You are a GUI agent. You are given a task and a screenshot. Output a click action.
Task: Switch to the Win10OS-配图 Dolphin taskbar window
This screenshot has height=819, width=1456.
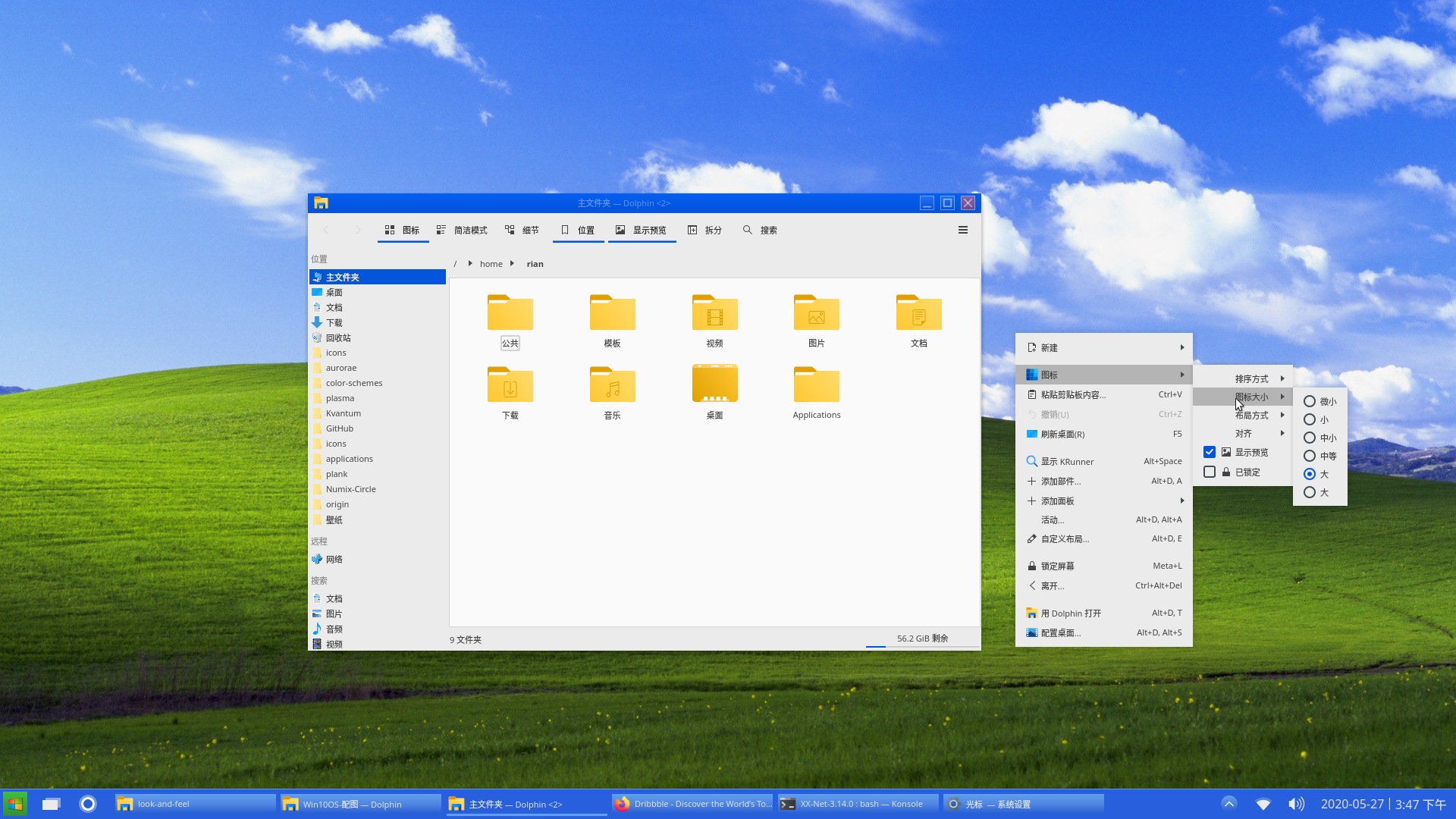point(360,804)
